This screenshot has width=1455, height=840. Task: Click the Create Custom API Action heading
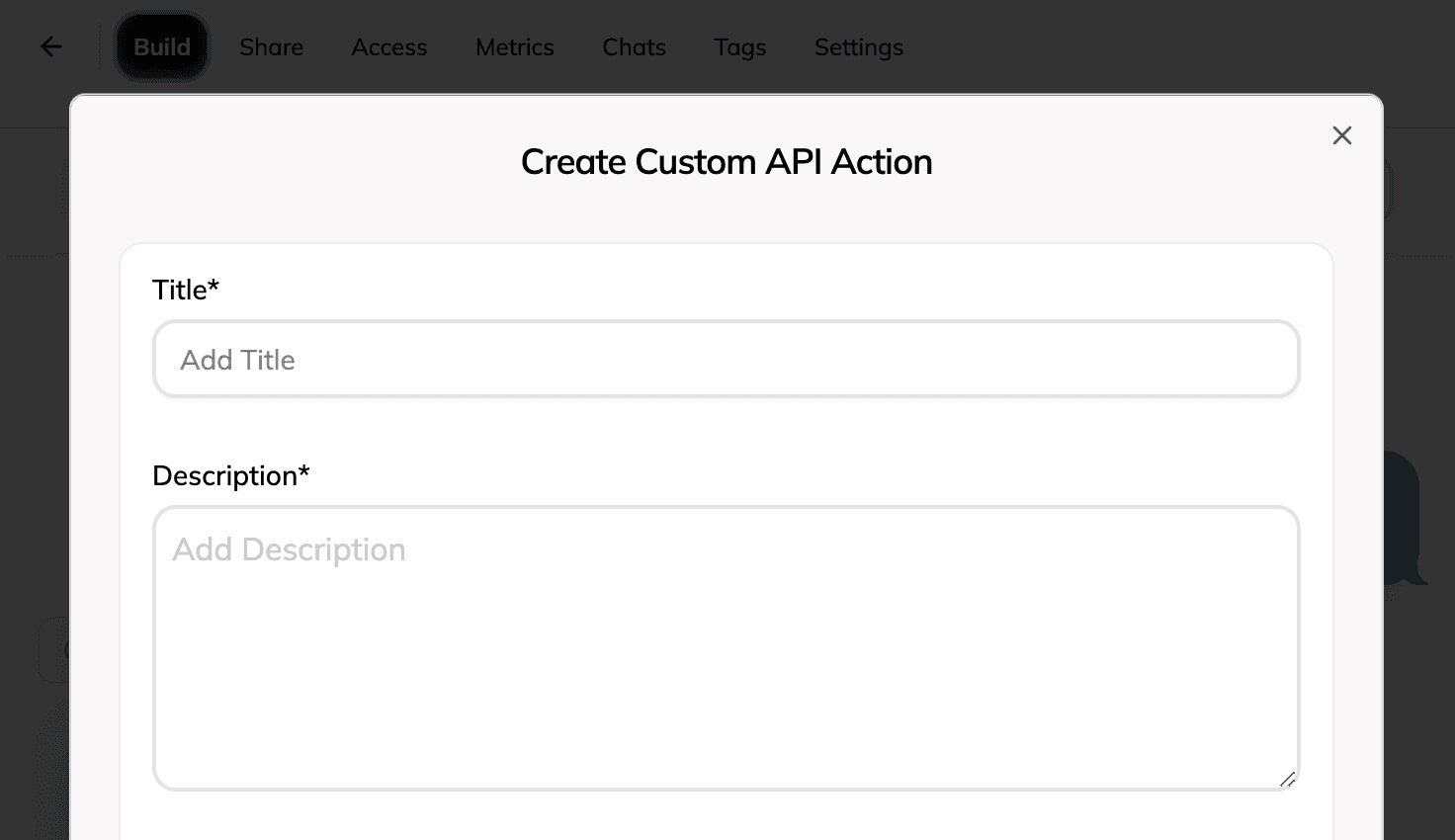click(726, 162)
